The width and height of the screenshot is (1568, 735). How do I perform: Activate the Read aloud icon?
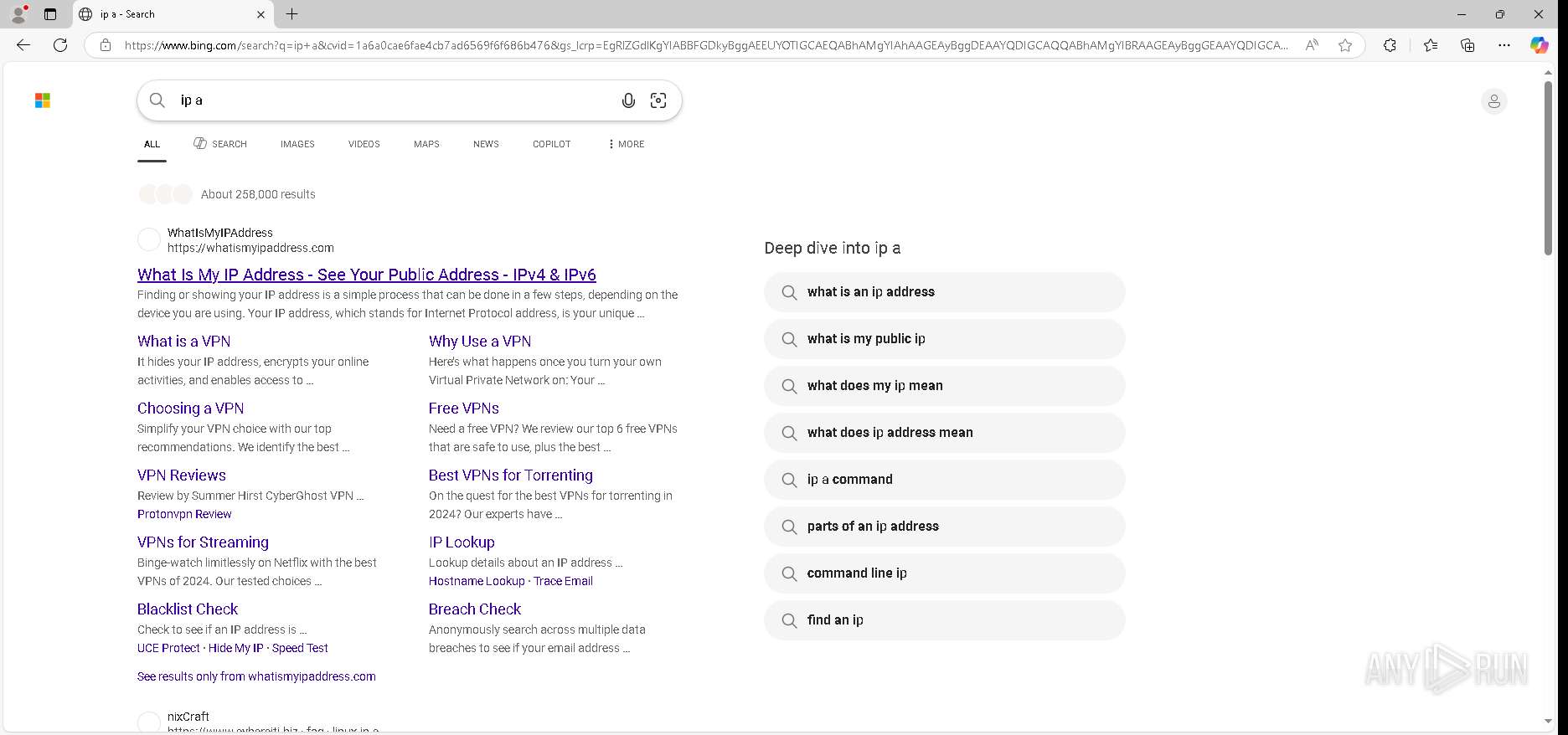pyautogui.click(x=1312, y=45)
